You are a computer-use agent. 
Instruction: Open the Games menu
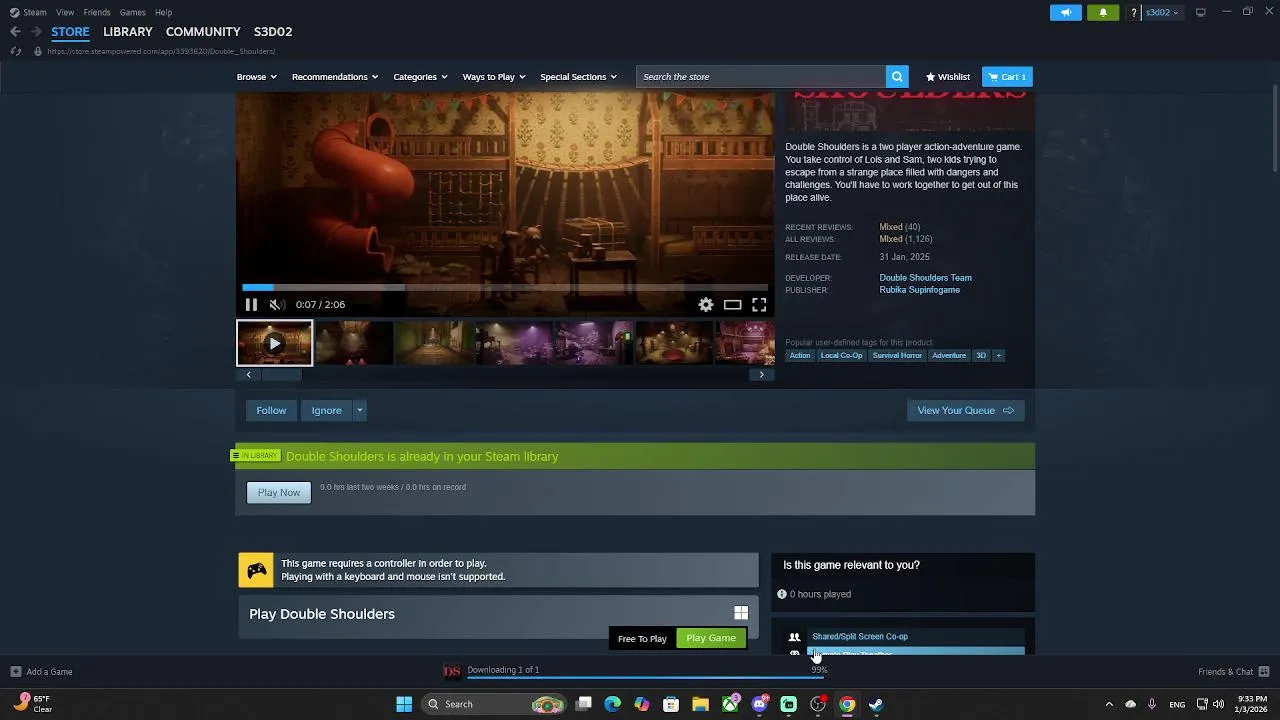tap(133, 12)
